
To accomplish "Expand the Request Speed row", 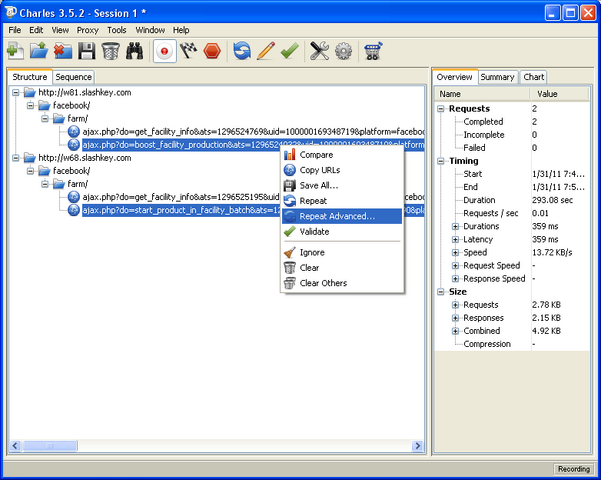I will coord(455,266).
